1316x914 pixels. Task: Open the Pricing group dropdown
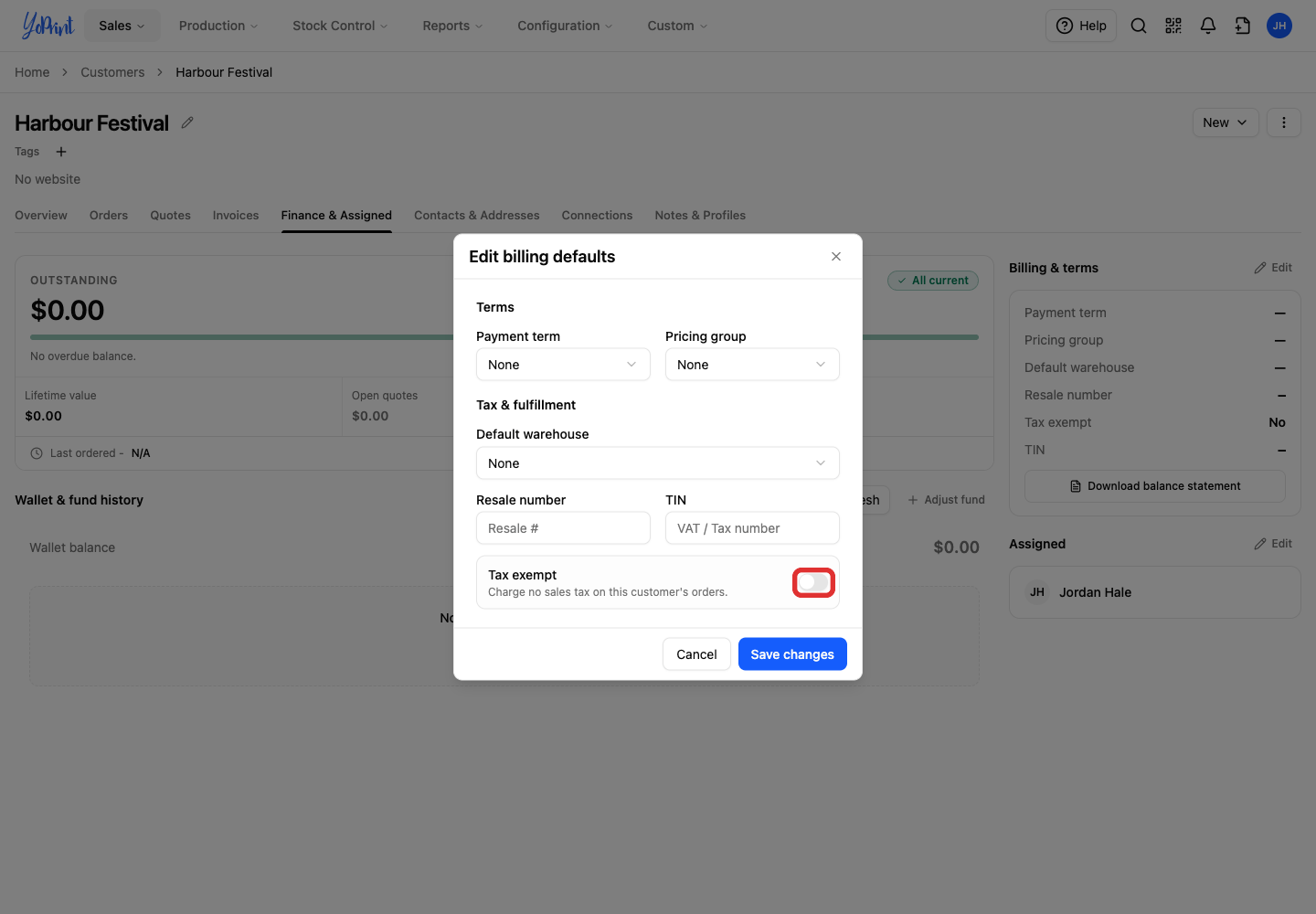(x=752, y=365)
